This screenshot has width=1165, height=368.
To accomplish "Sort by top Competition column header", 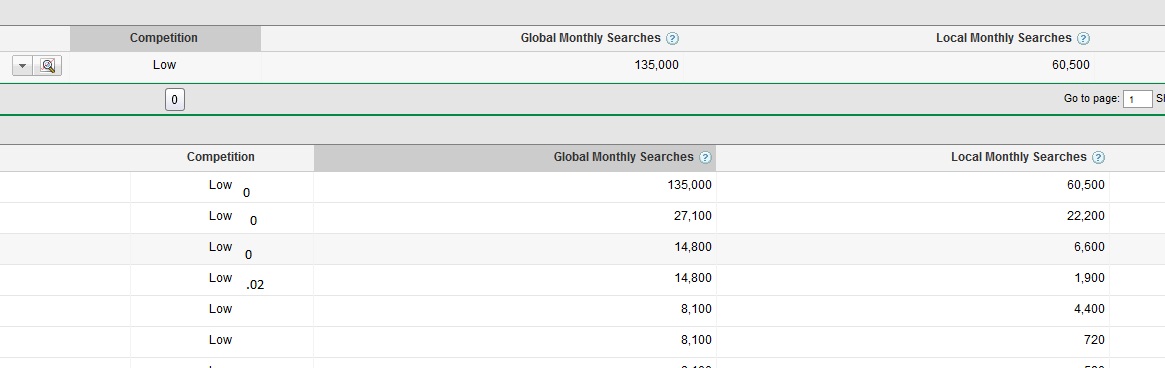I will [x=166, y=39].
